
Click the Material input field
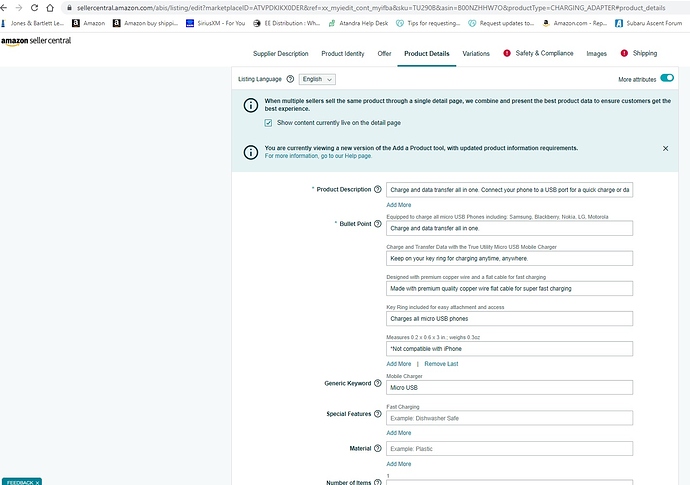pyautogui.click(x=509, y=449)
